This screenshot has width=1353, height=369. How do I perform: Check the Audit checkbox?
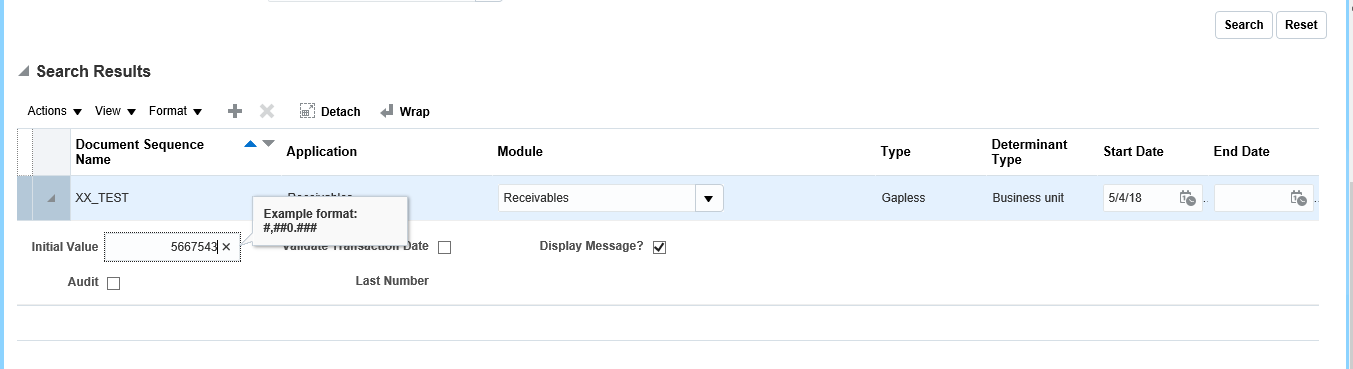113,283
